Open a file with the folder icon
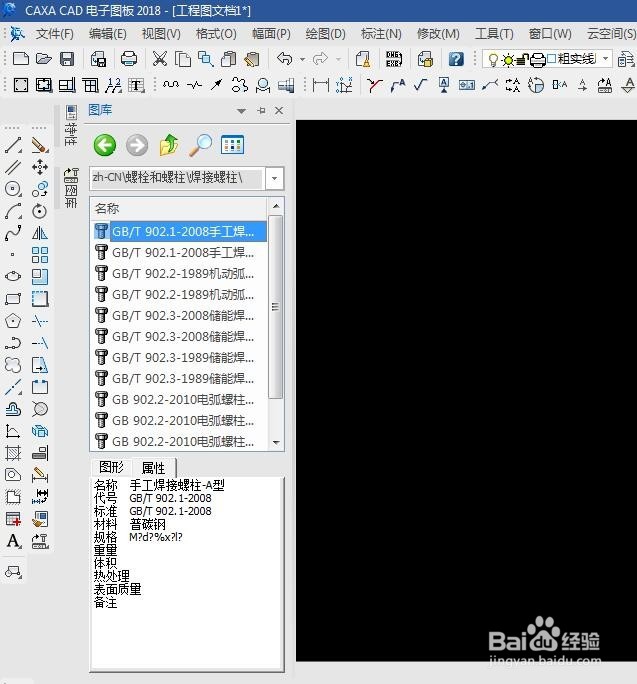The image size is (637, 684). pyautogui.click(x=44, y=58)
